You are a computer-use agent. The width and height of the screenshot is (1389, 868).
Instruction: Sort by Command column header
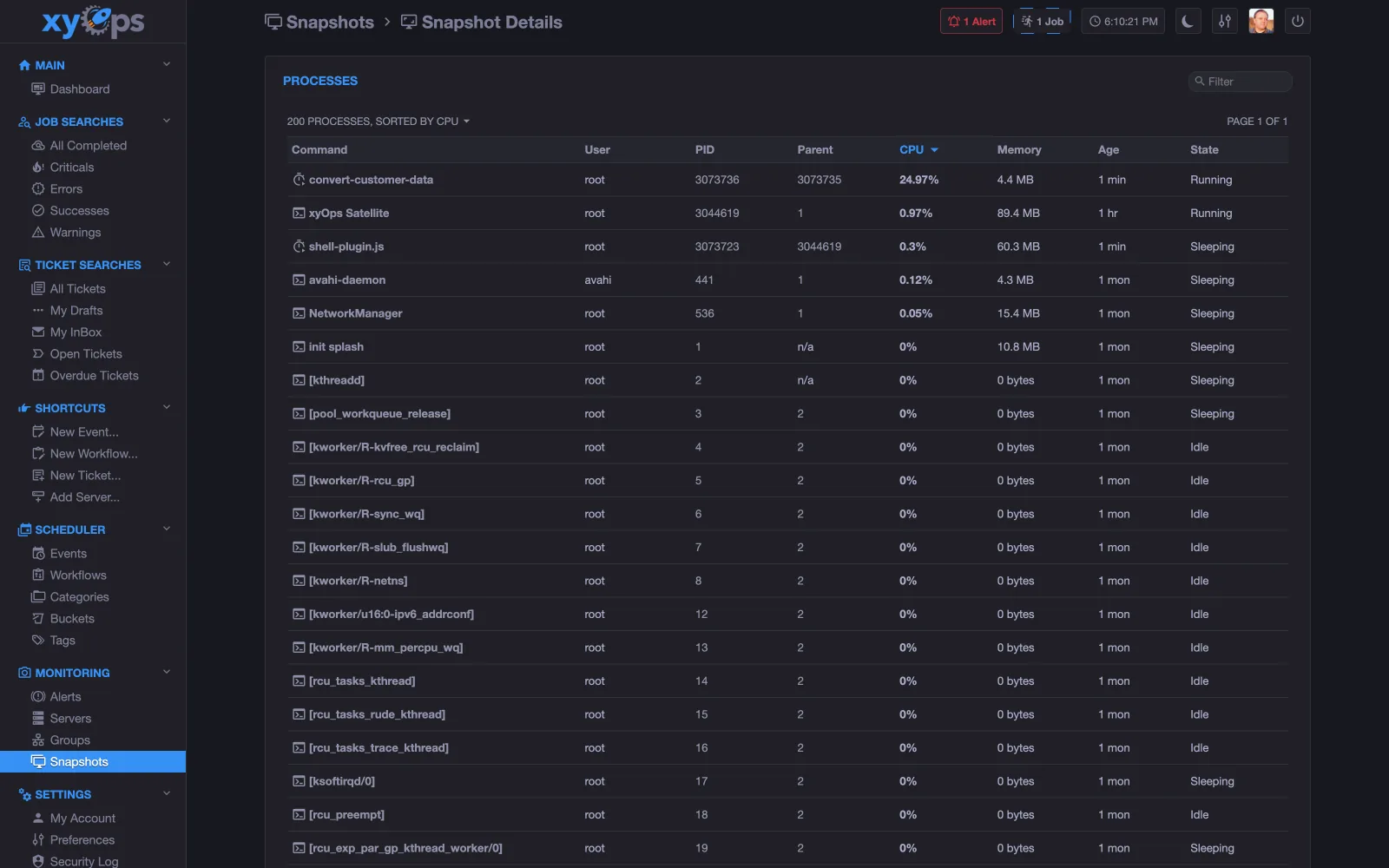[319, 149]
